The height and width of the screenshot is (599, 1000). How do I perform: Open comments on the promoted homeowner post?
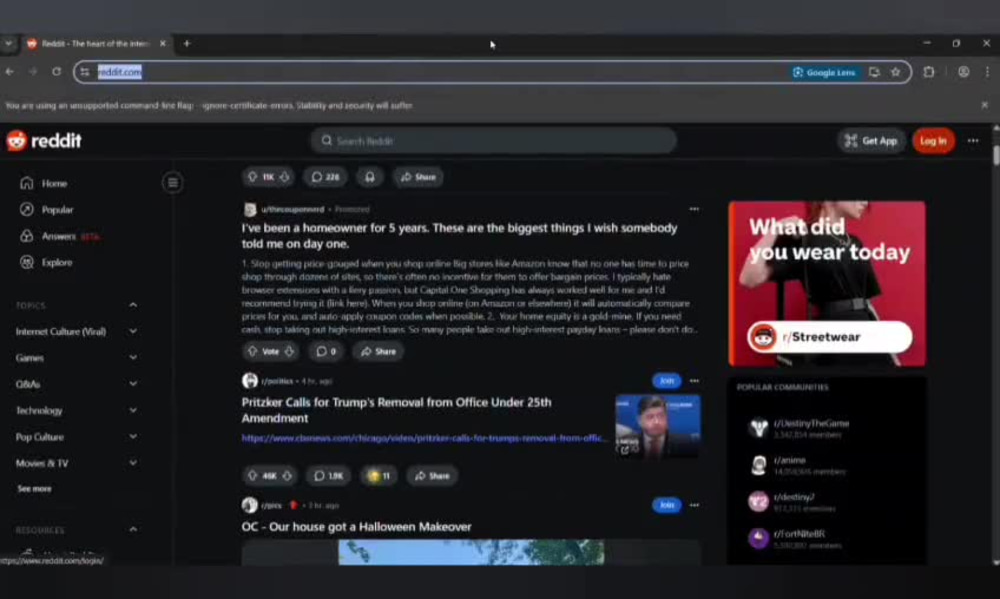326,351
